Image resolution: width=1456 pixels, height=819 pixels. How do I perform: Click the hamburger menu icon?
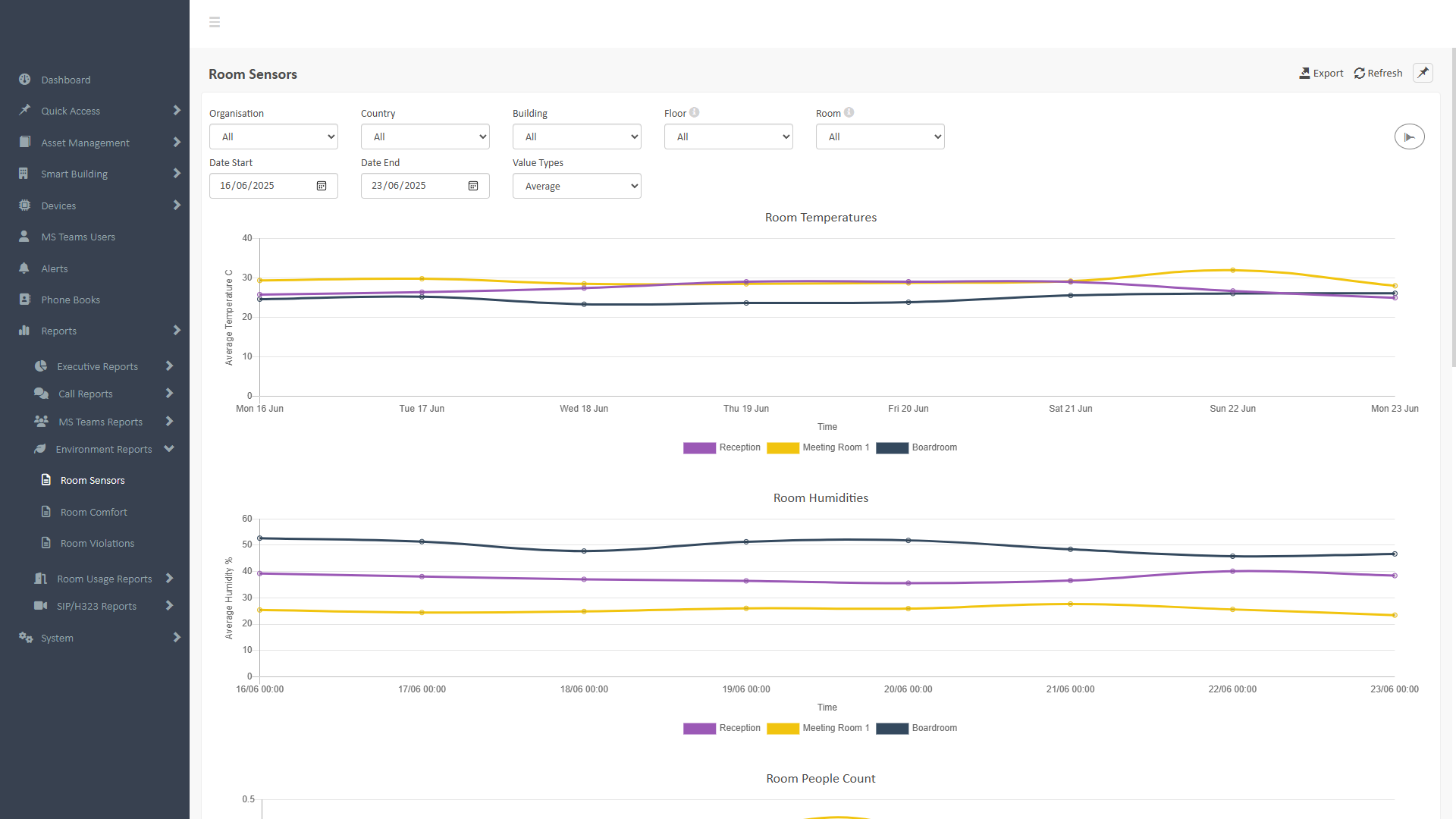click(215, 22)
